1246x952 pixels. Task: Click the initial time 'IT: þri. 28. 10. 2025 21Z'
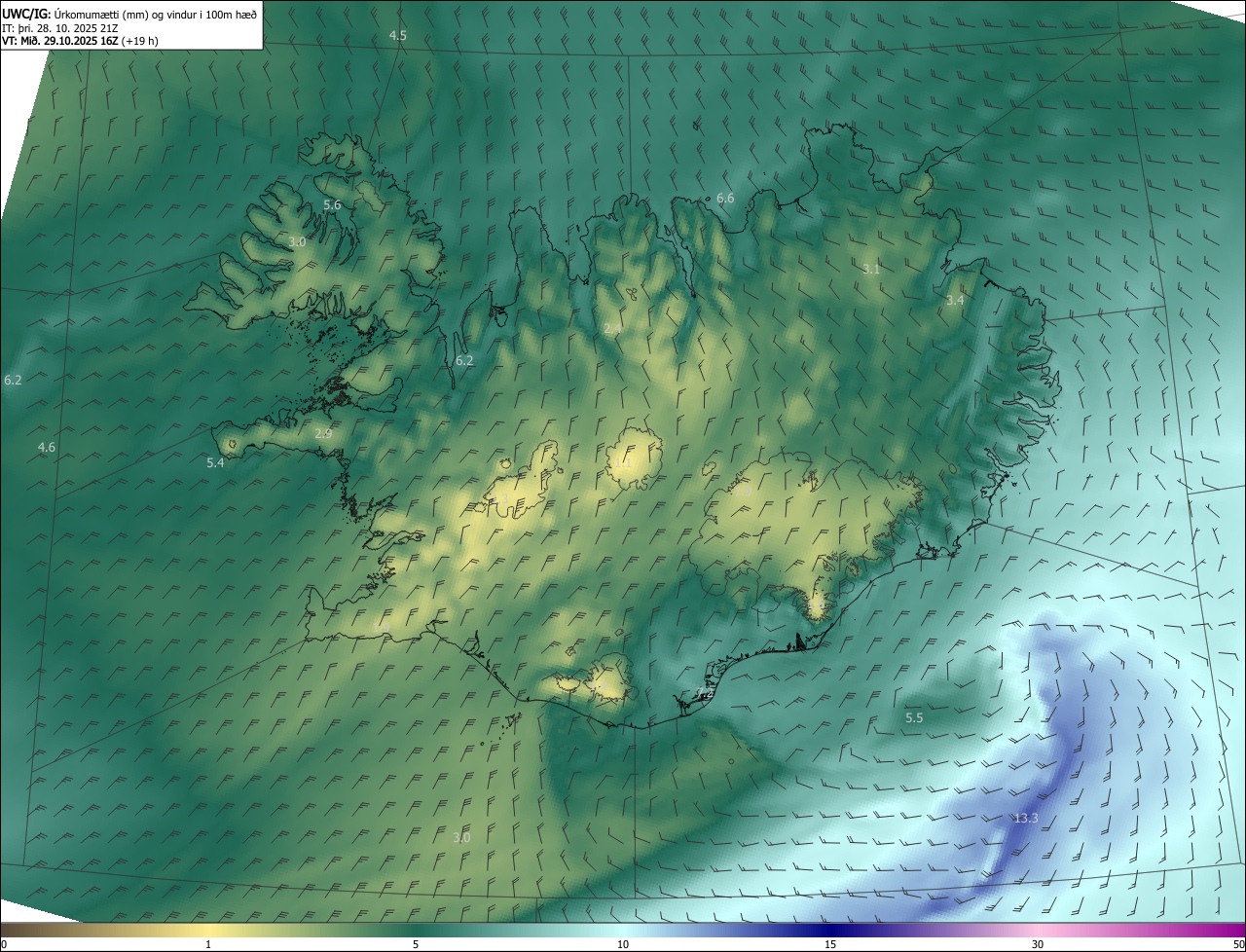[59, 28]
